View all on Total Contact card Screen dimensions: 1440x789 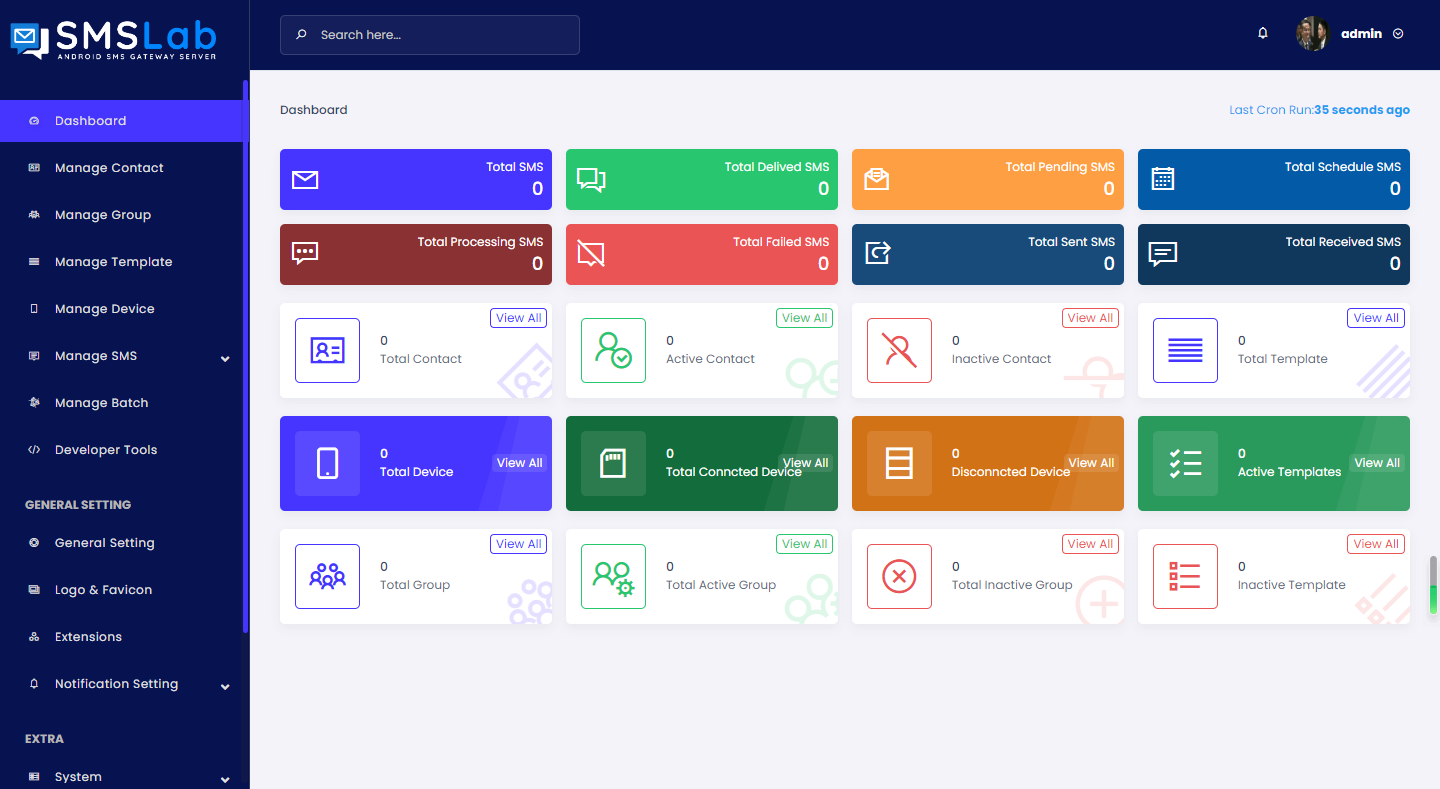(519, 318)
